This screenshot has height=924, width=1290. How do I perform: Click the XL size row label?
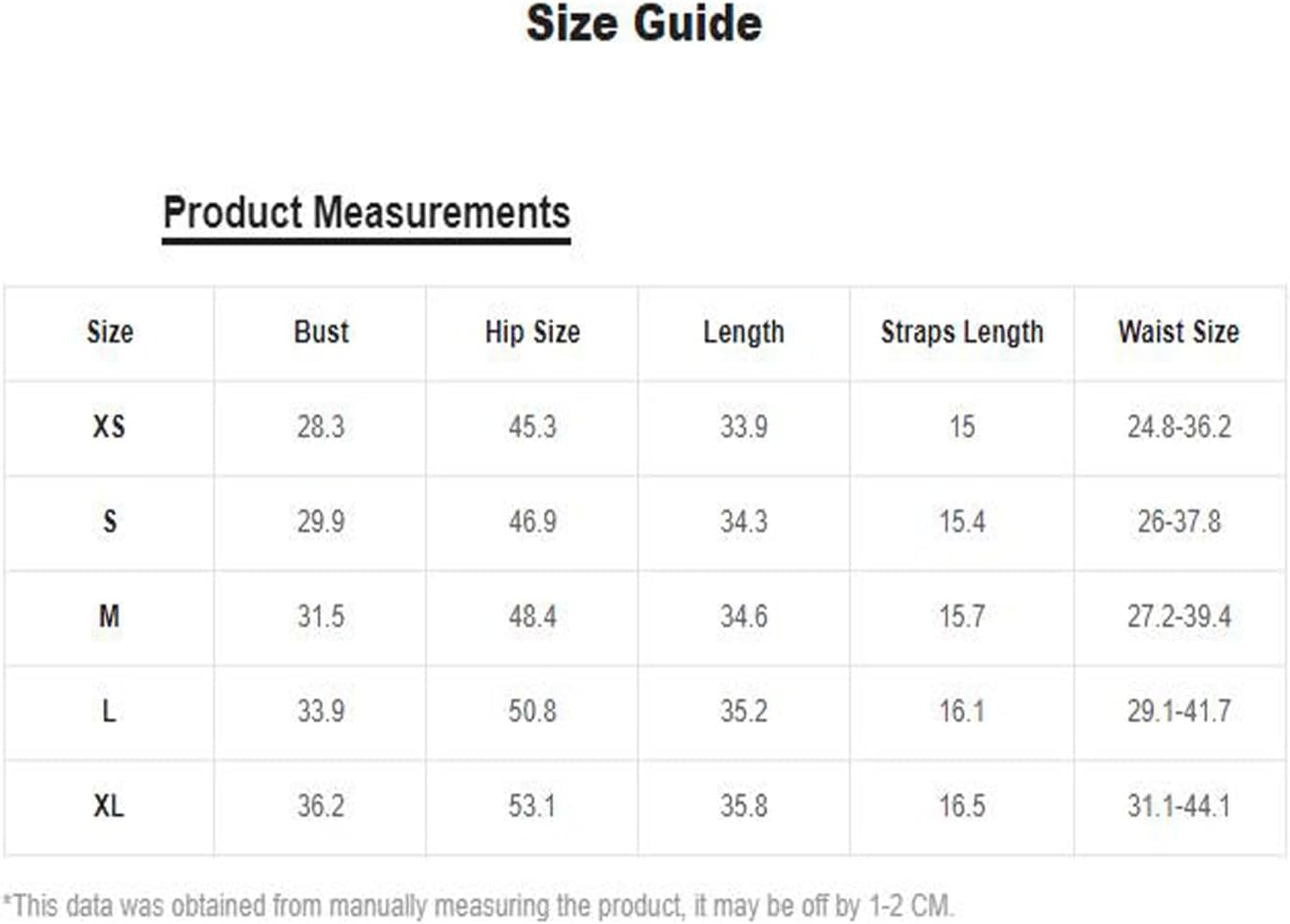108,806
